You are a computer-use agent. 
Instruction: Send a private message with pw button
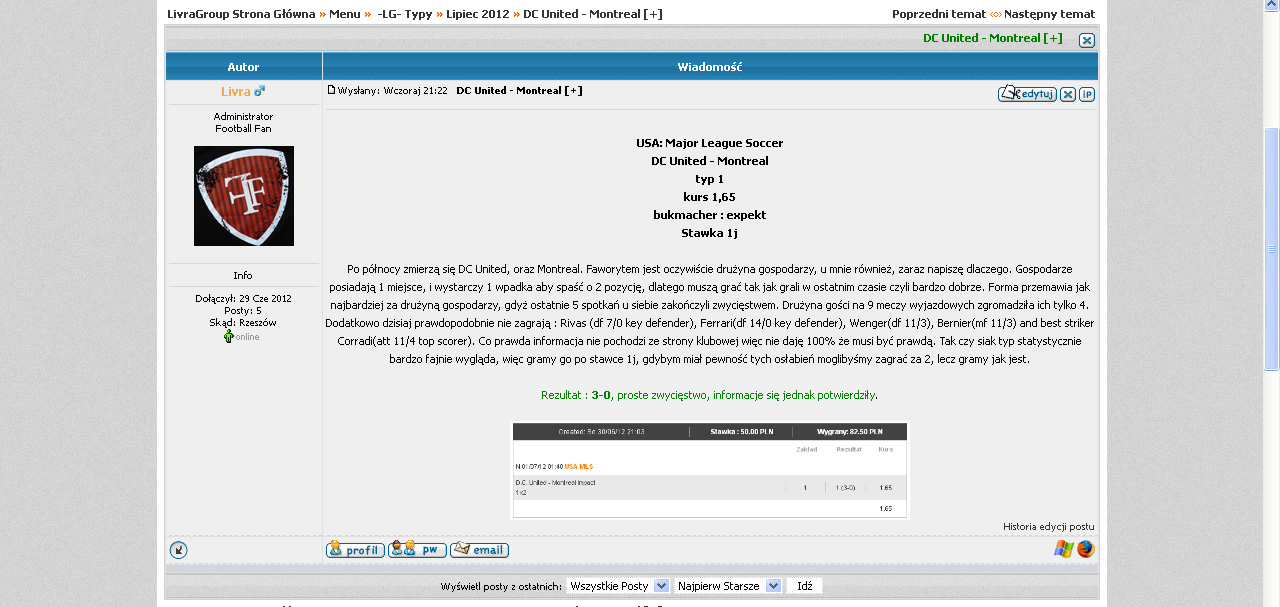point(417,550)
